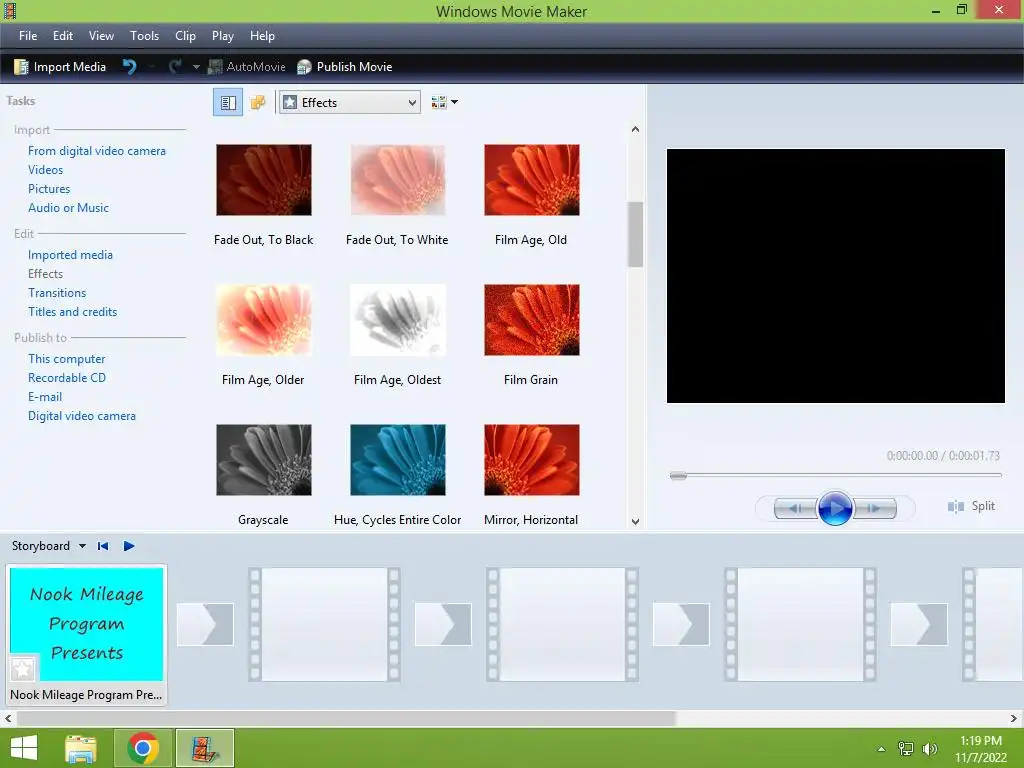Select the Fade Out, To White effect

point(398,180)
